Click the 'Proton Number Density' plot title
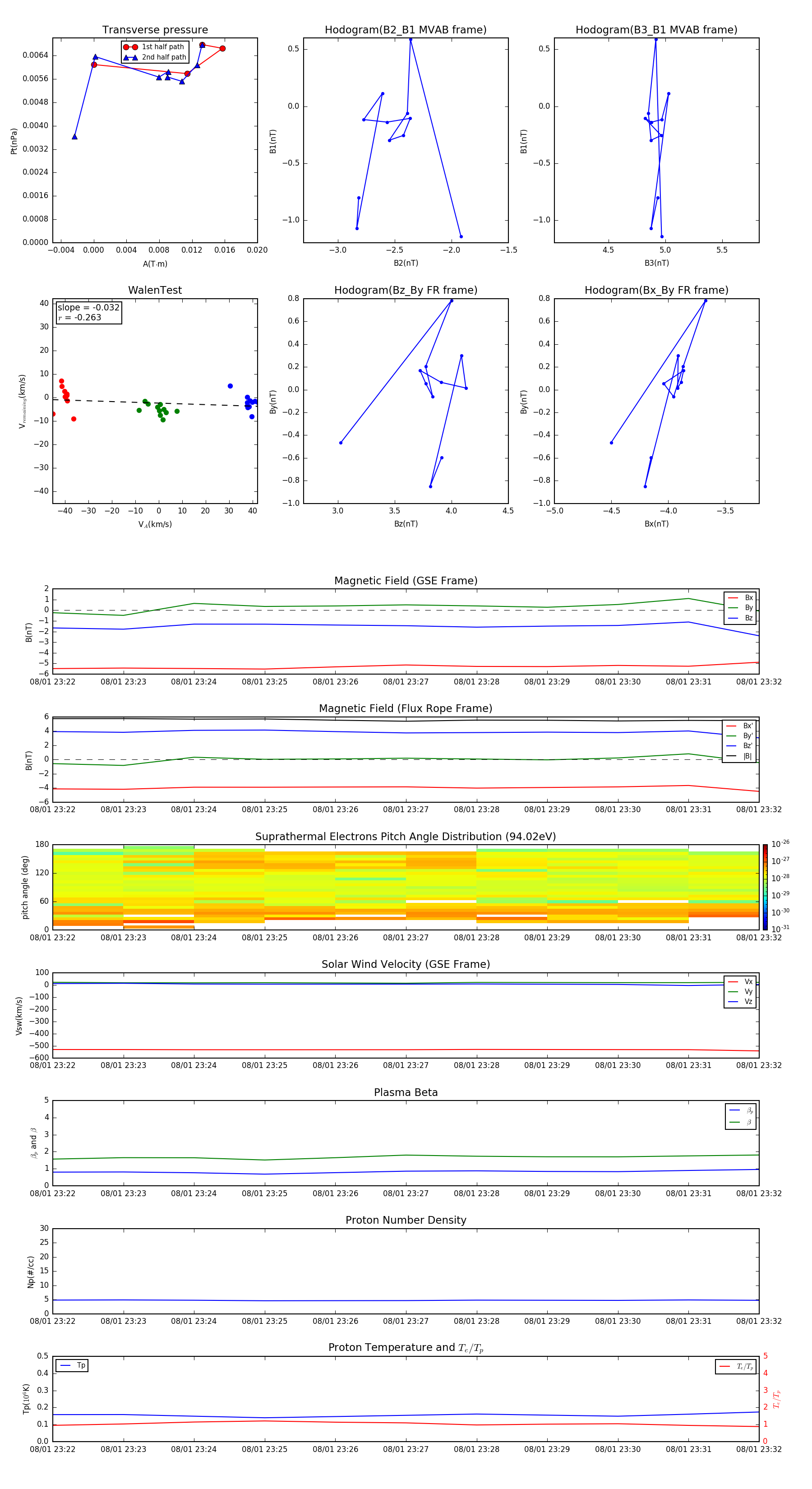The width and height of the screenshot is (812, 1489). [x=405, y=1220]
